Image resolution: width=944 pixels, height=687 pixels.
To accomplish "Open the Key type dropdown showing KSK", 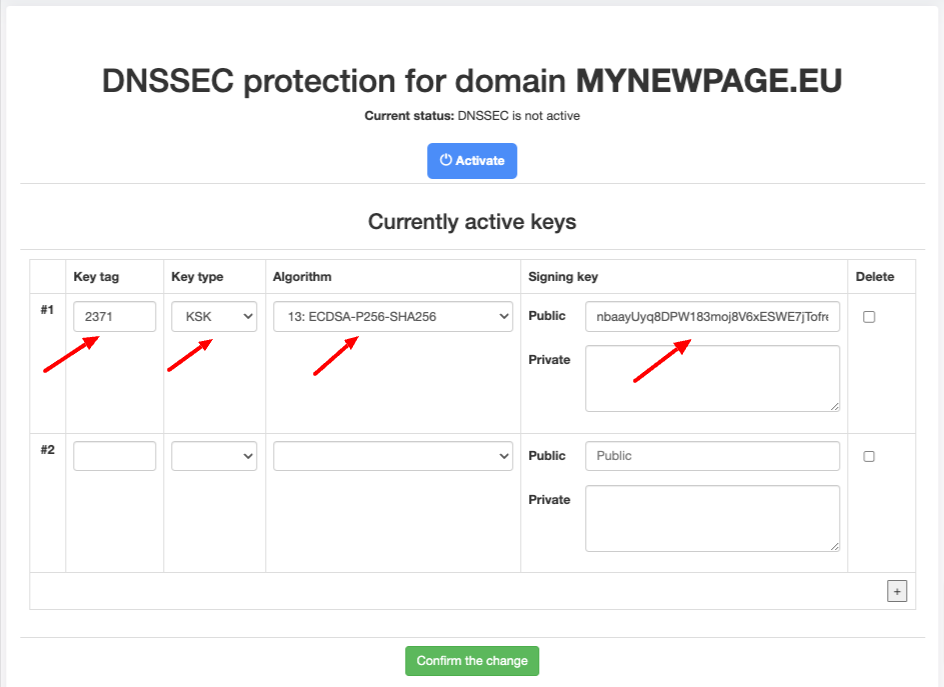I will [x=214, y=317].
